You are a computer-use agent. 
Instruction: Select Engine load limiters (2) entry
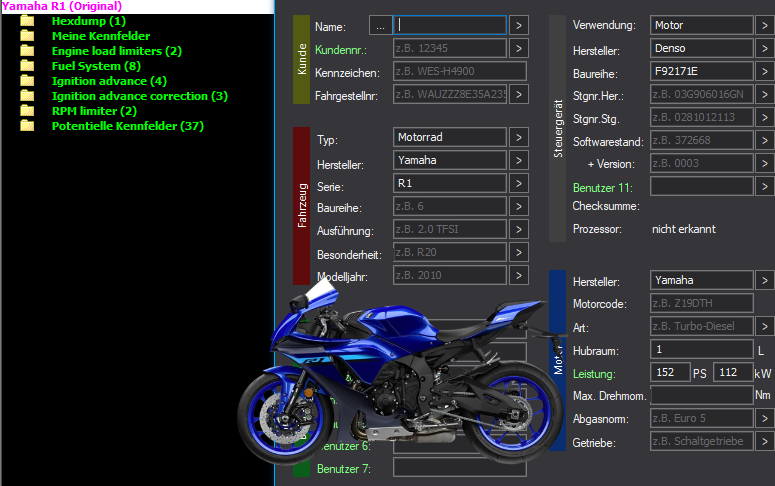click(x=117, y=51)
